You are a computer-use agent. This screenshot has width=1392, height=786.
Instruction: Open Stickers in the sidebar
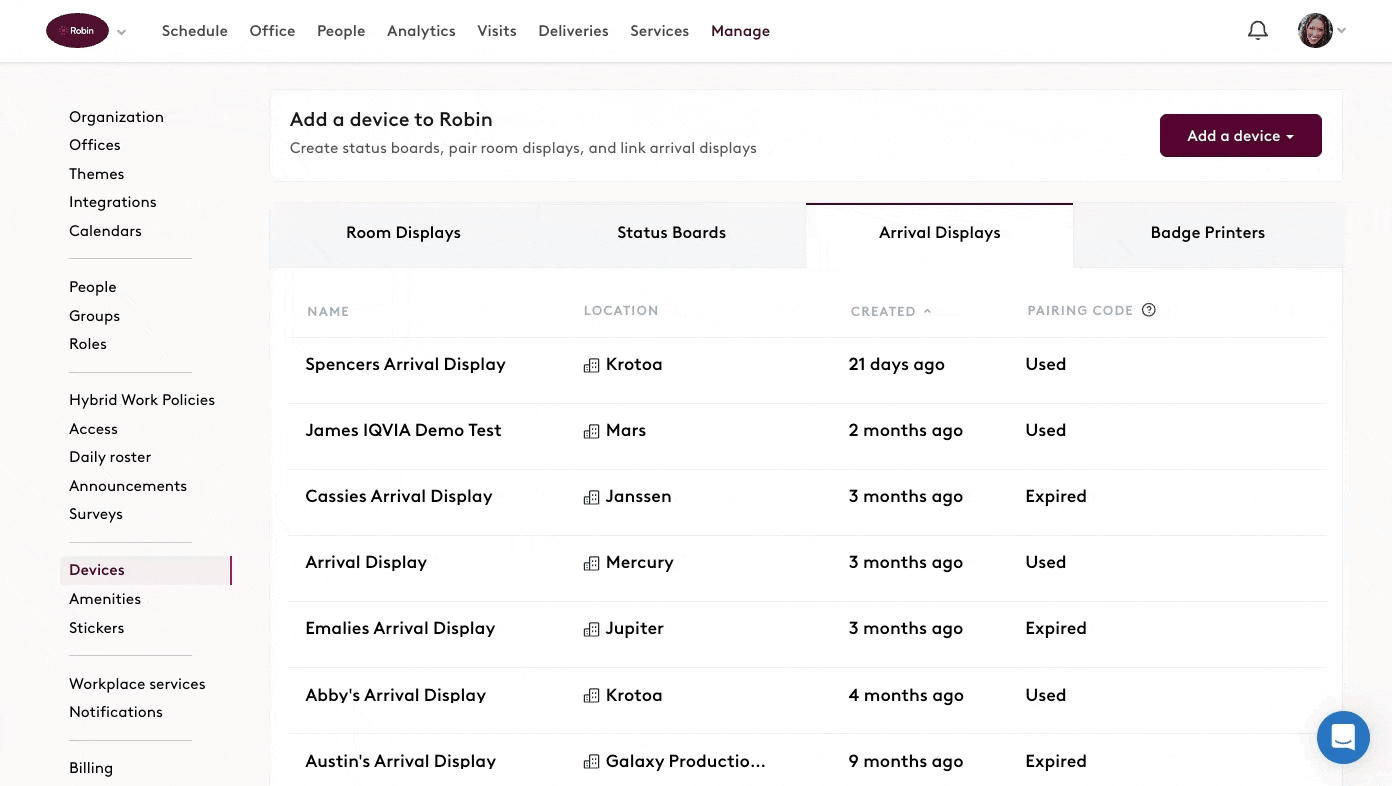point(97,628)
